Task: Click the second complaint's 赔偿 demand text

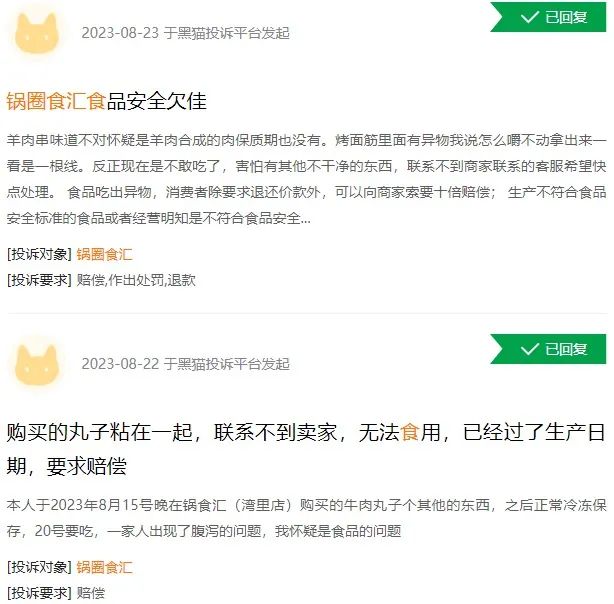Action: [x=90, y=593]
